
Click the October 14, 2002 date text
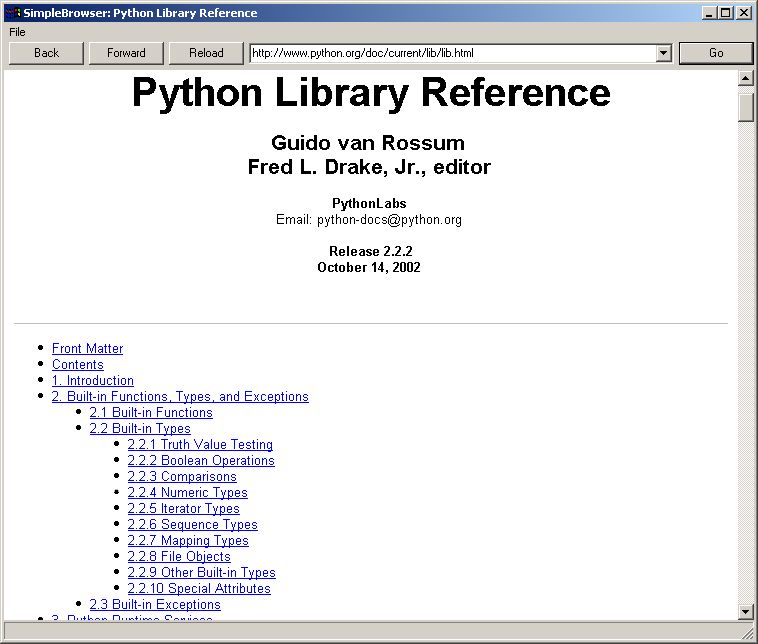[369, 267]
